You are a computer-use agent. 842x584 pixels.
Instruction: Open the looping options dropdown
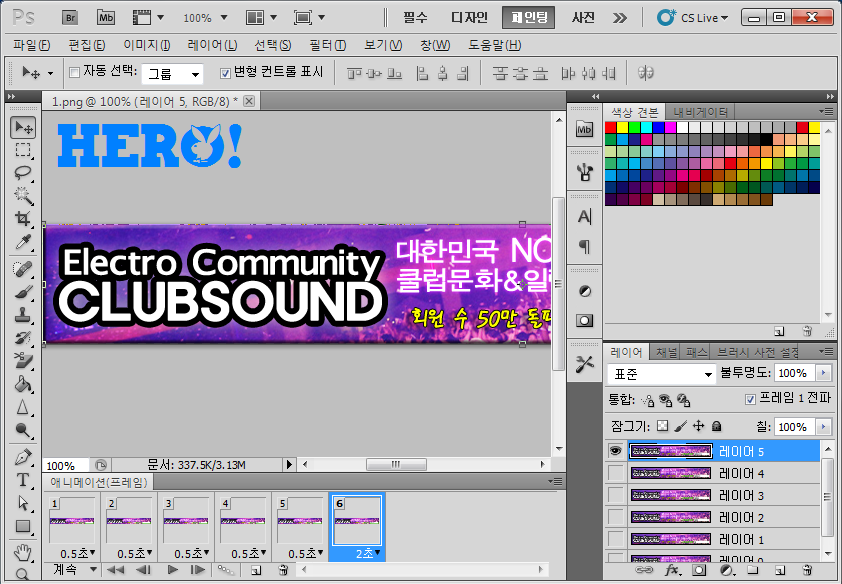(x=75, y=570)
